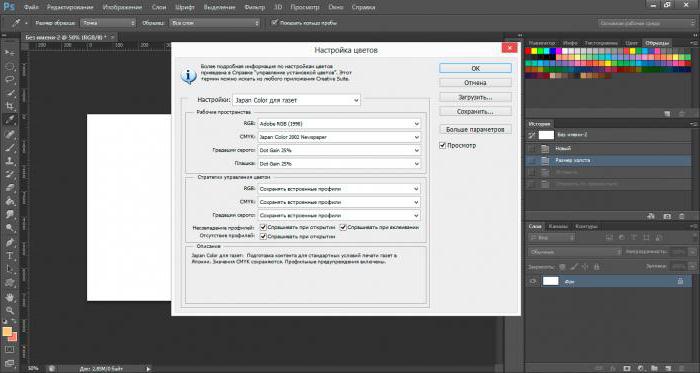Select the Eraser tool

10,187
